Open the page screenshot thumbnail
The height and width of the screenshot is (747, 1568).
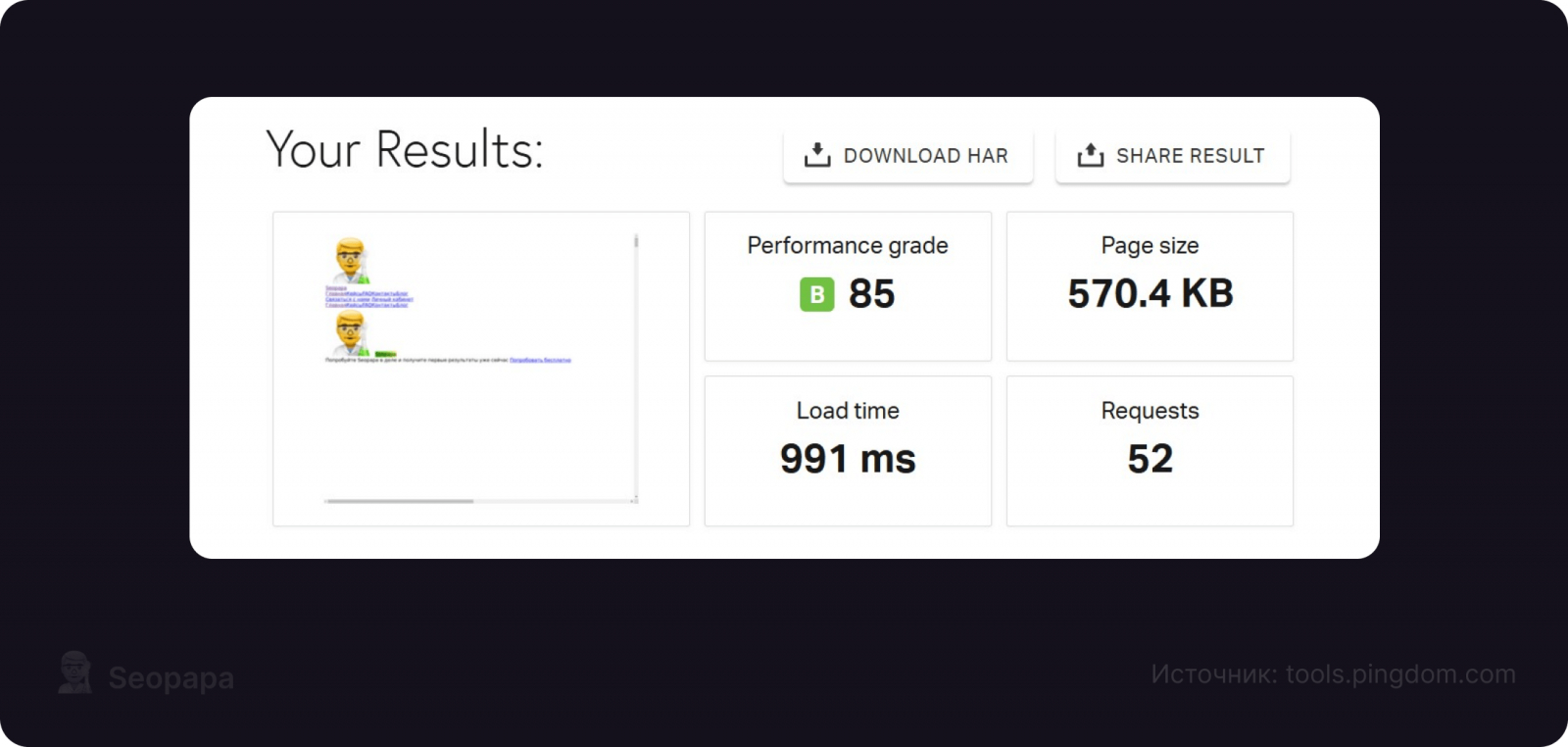pos(481,369)
